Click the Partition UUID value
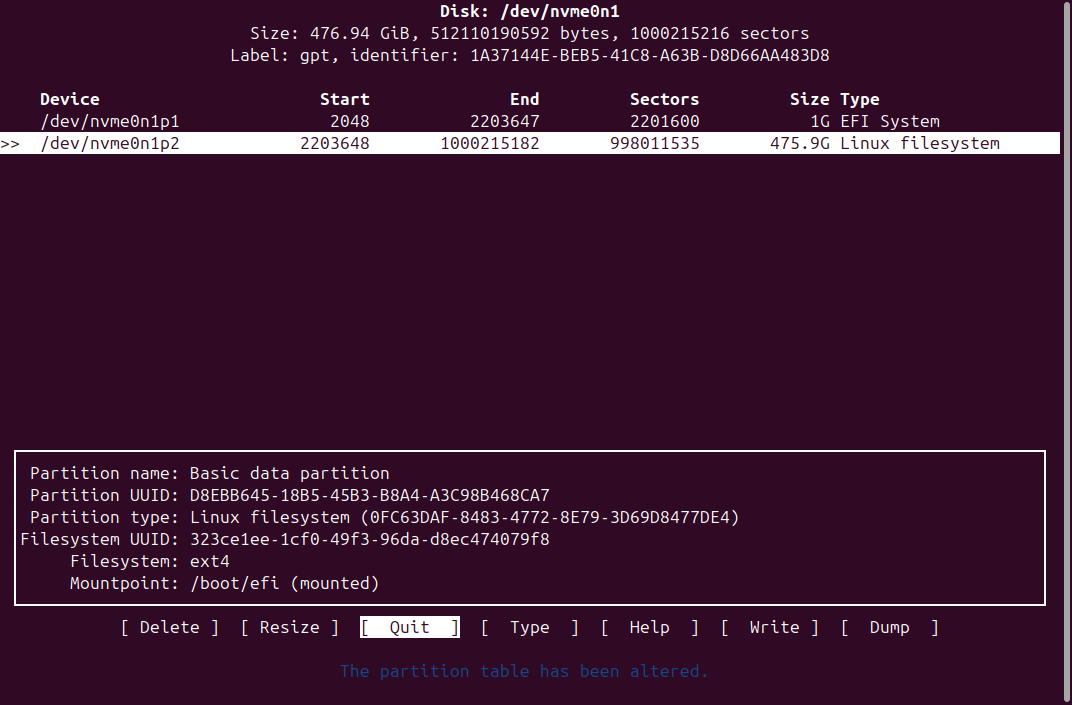1072x705 pixels. click(x=369, y=495)
